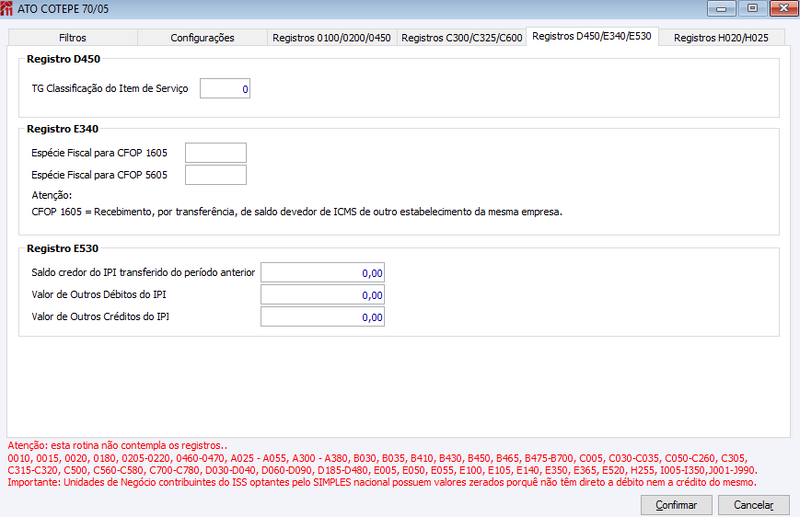
Task: Click the ATO COTEPE 70/05 app icon
Action: [x=7, y=9]
